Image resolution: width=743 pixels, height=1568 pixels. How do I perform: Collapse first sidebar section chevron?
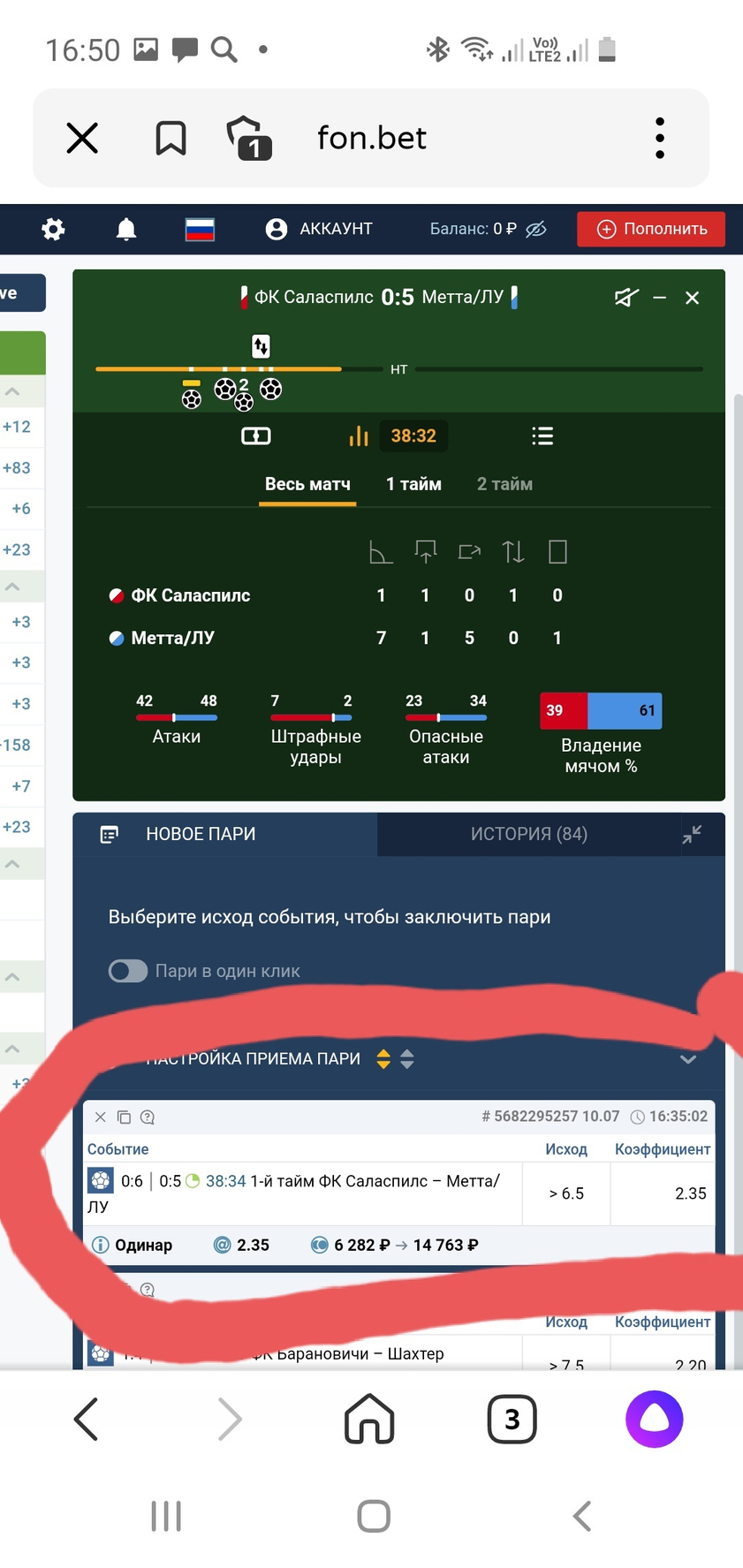[x=12, y=391]
